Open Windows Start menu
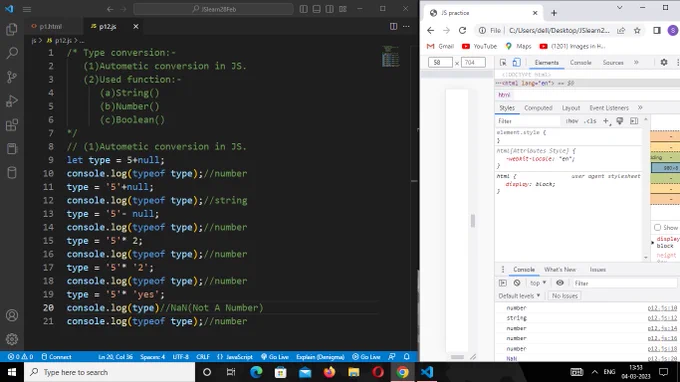The image size is (680, 382). 12,372
